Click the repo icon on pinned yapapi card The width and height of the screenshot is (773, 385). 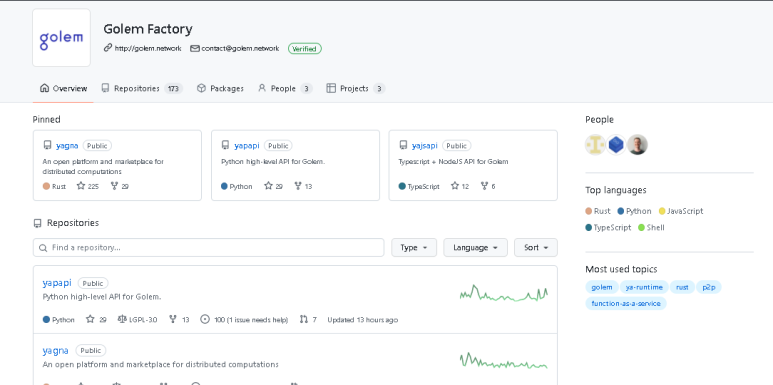pos(225,145)
